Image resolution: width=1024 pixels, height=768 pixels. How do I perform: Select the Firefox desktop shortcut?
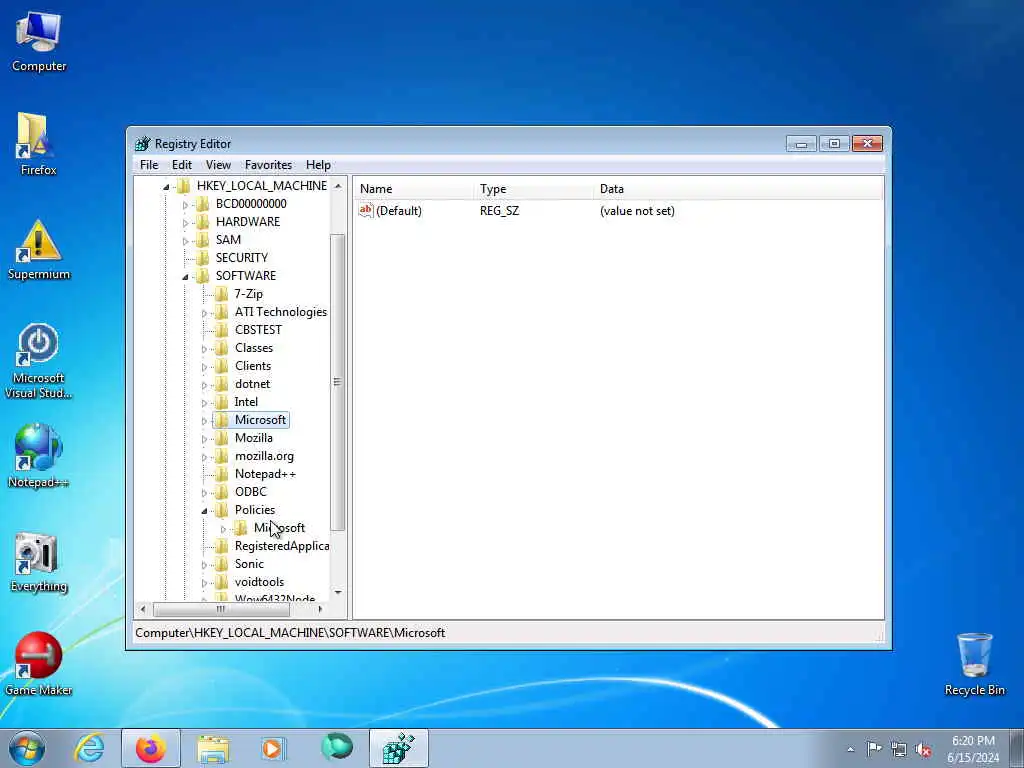(39, 144)
